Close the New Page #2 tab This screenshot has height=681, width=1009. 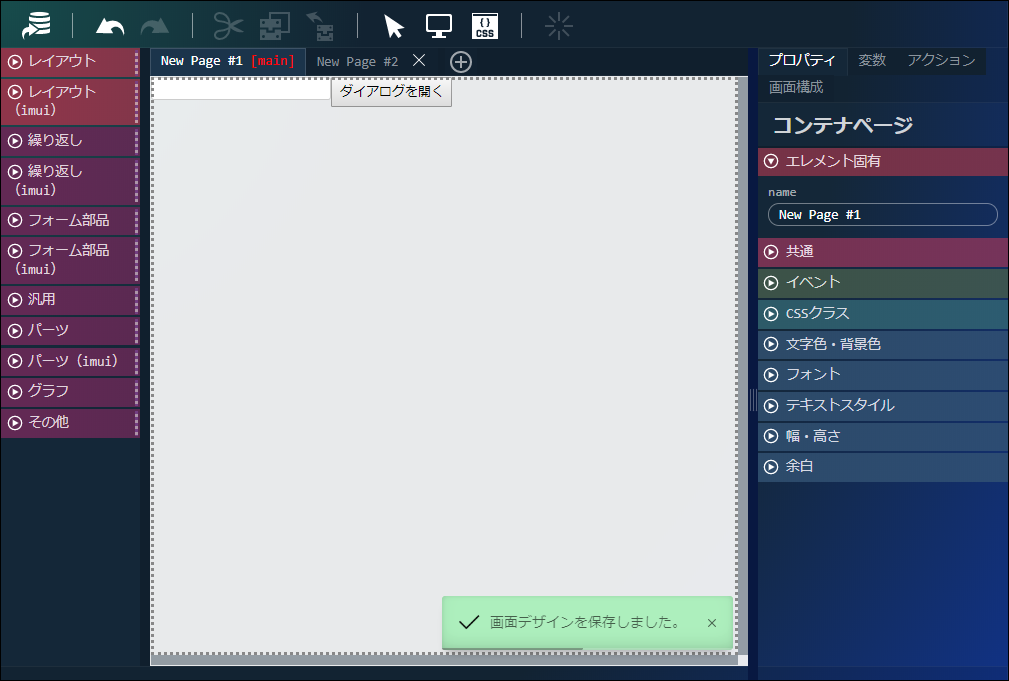click(419, 61)
